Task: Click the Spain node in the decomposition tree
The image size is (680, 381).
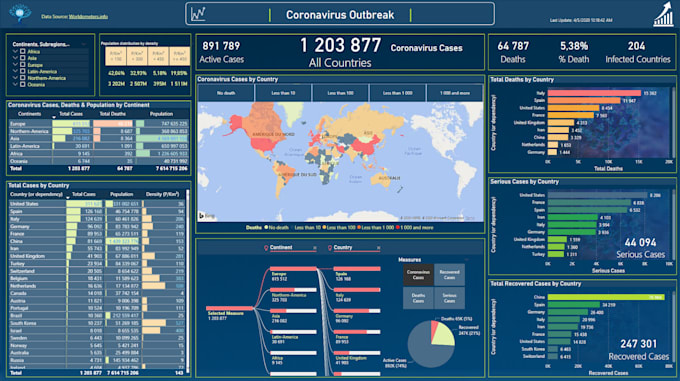Action: click(x=357, y=269)
